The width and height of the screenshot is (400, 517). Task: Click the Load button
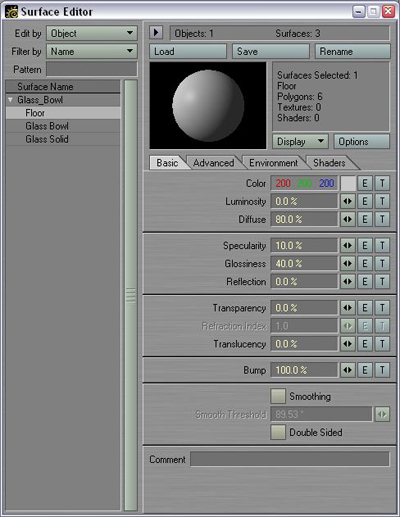[x=188, y=51]
